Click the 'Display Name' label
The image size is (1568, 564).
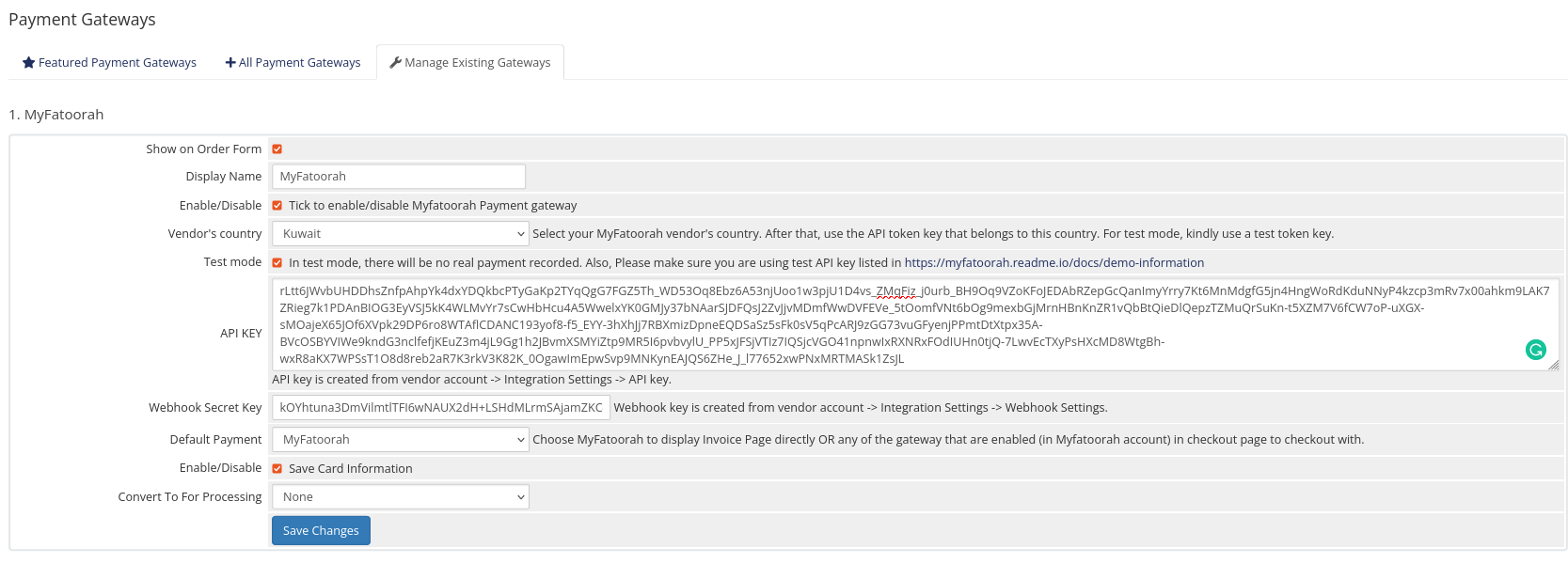(x=224, y=176)
